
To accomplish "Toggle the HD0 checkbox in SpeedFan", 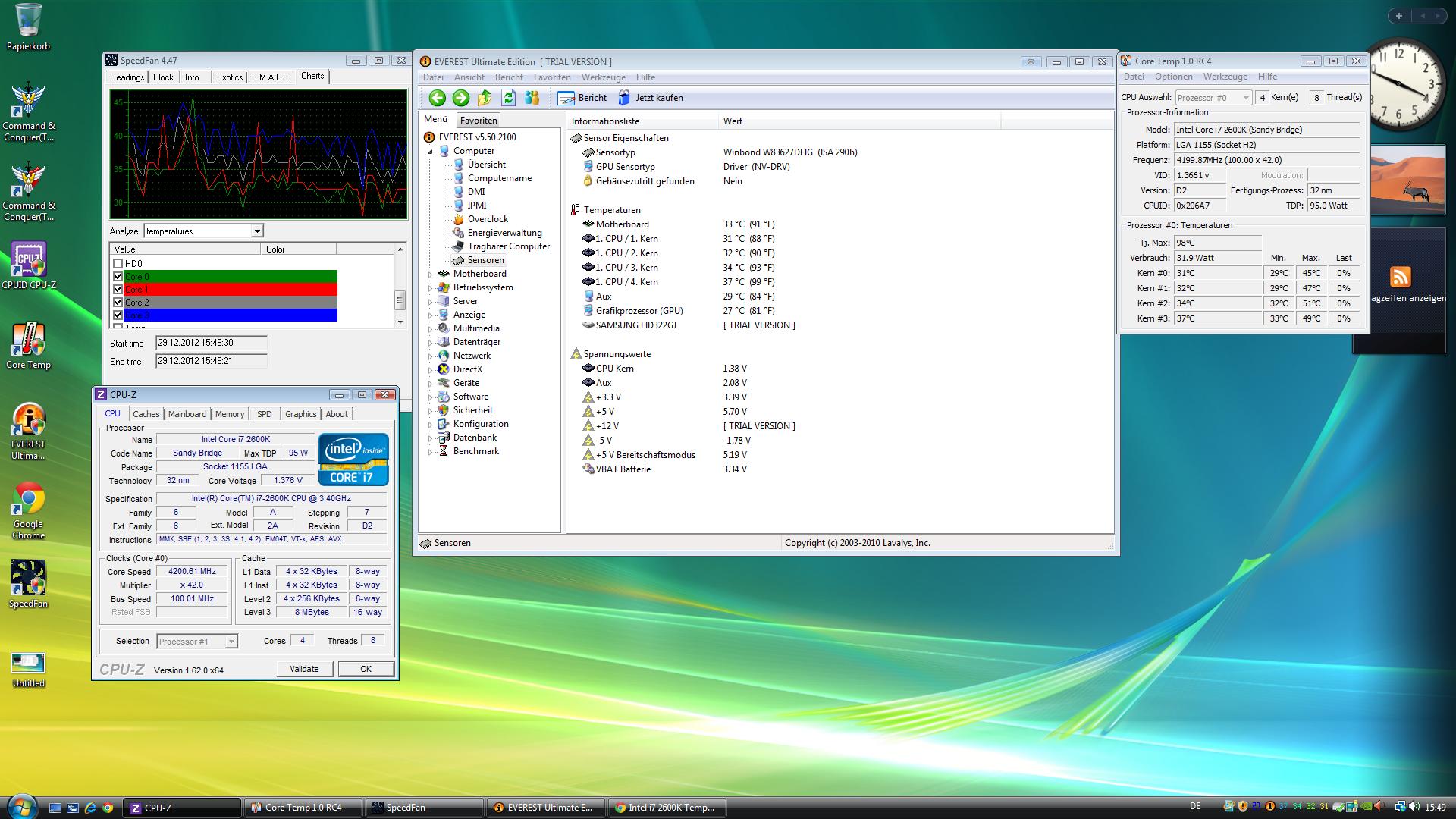I will coord(118,264).
